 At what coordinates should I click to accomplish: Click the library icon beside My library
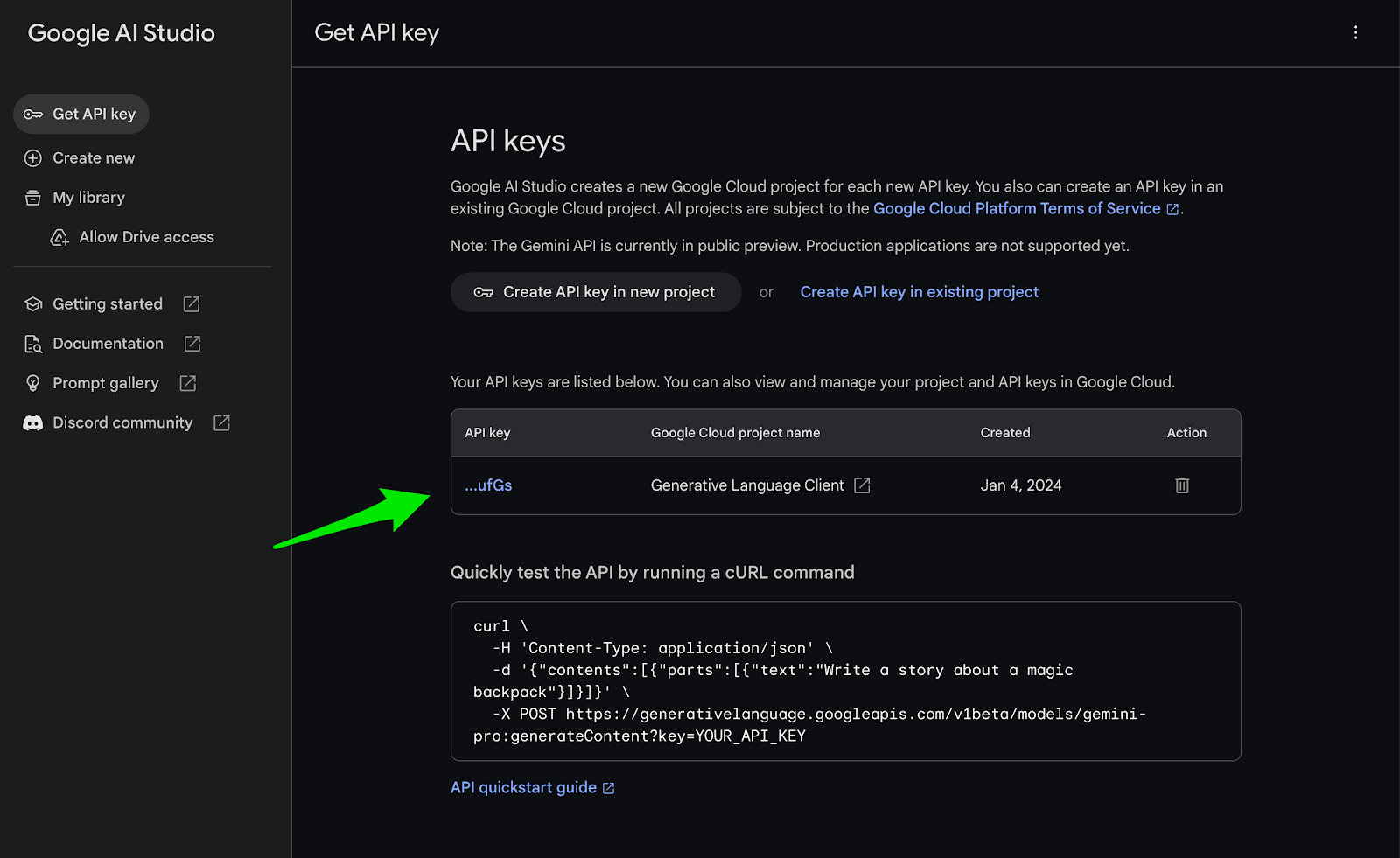[x=33, y=198]
